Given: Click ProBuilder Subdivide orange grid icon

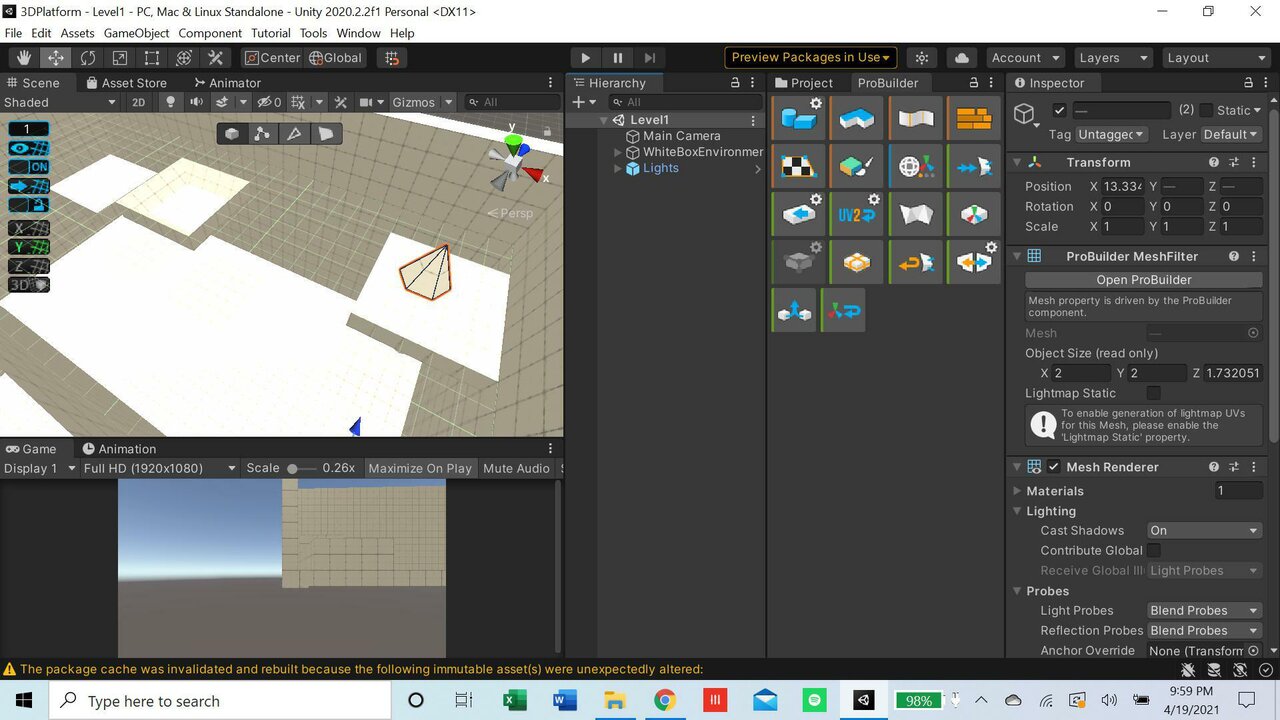Looking at the screenshot, I should point(857,262).
